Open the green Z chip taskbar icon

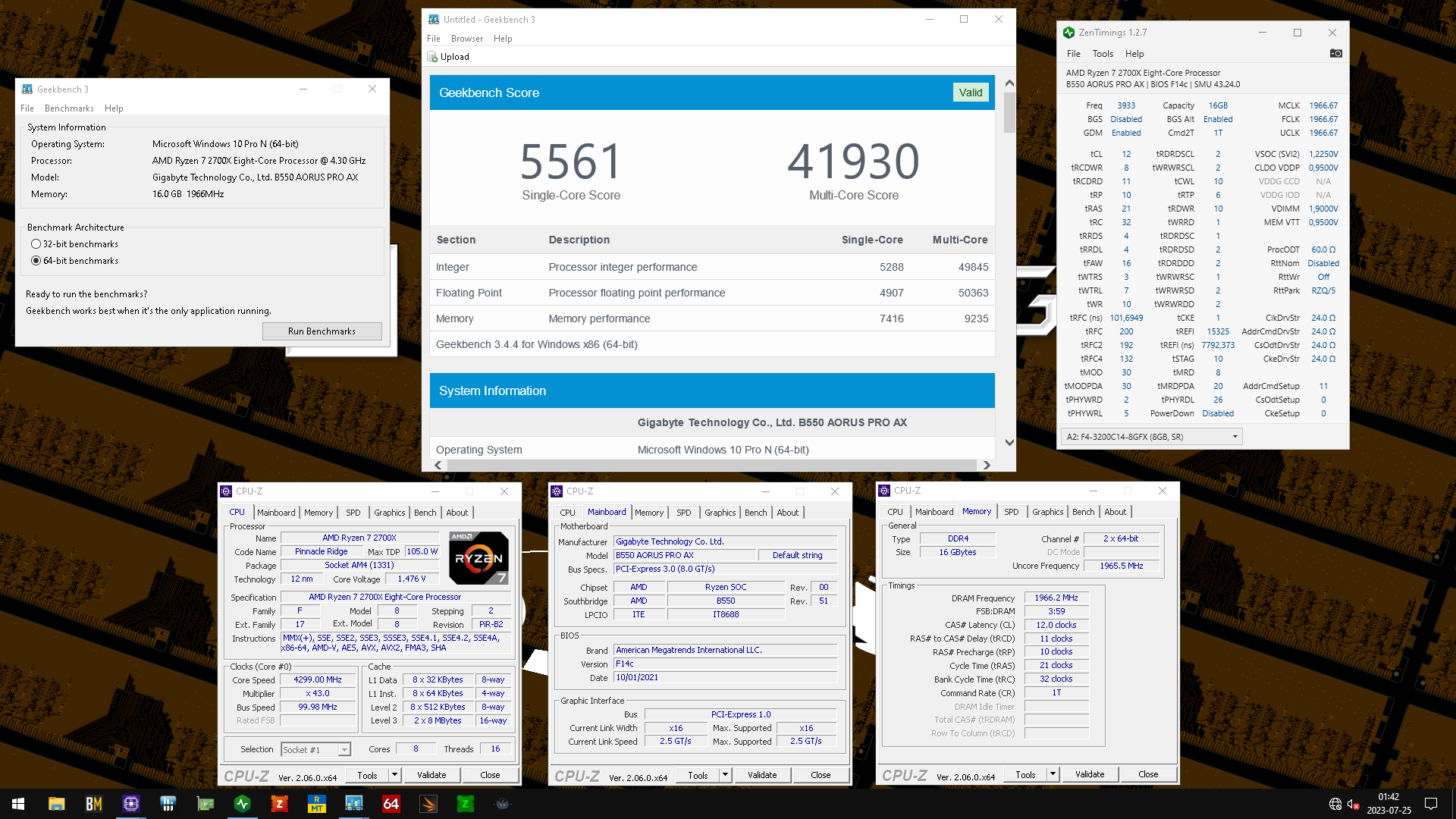(466, 803)
